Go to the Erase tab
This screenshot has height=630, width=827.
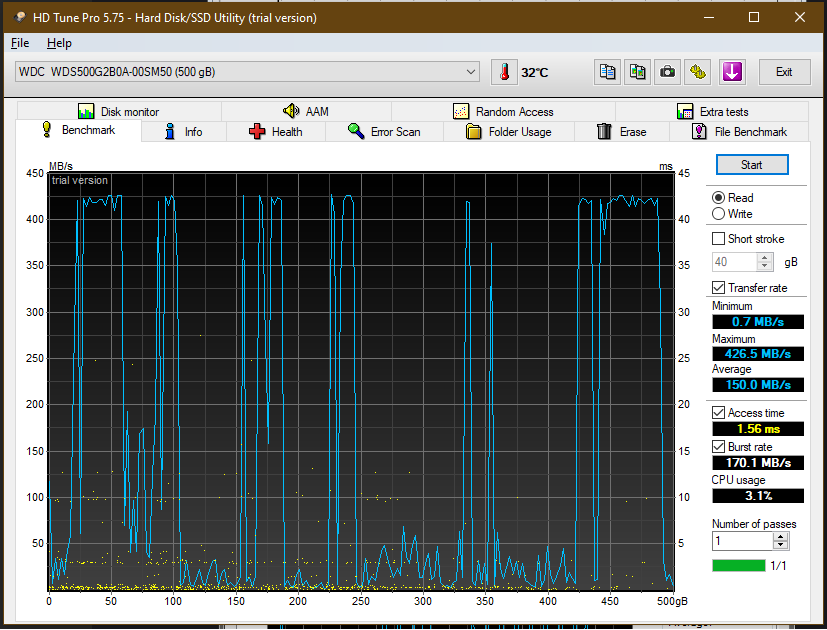coord(622,132)
